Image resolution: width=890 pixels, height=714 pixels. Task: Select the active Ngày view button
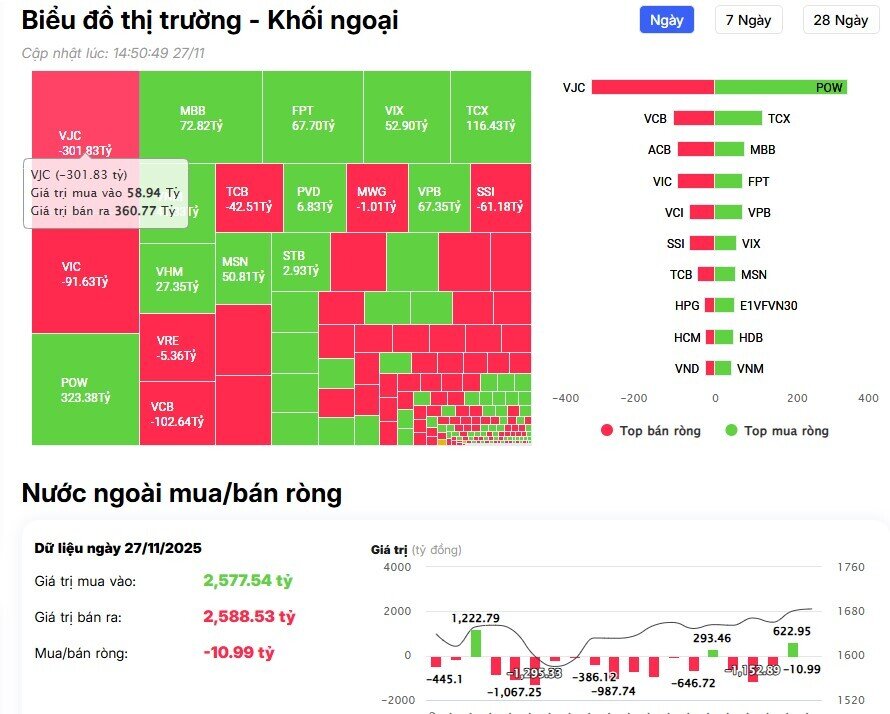click(x=666, y=20)
